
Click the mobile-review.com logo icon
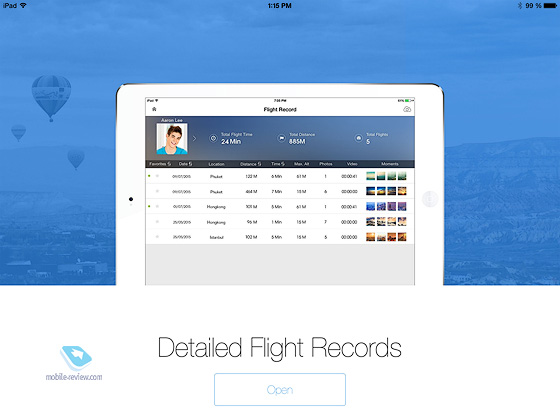[x=76, y=358]
